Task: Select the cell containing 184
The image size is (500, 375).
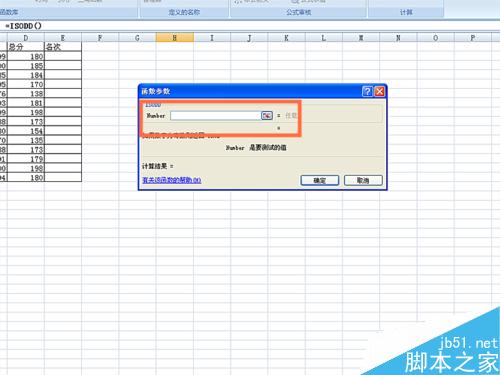Action: pos(26,75)
